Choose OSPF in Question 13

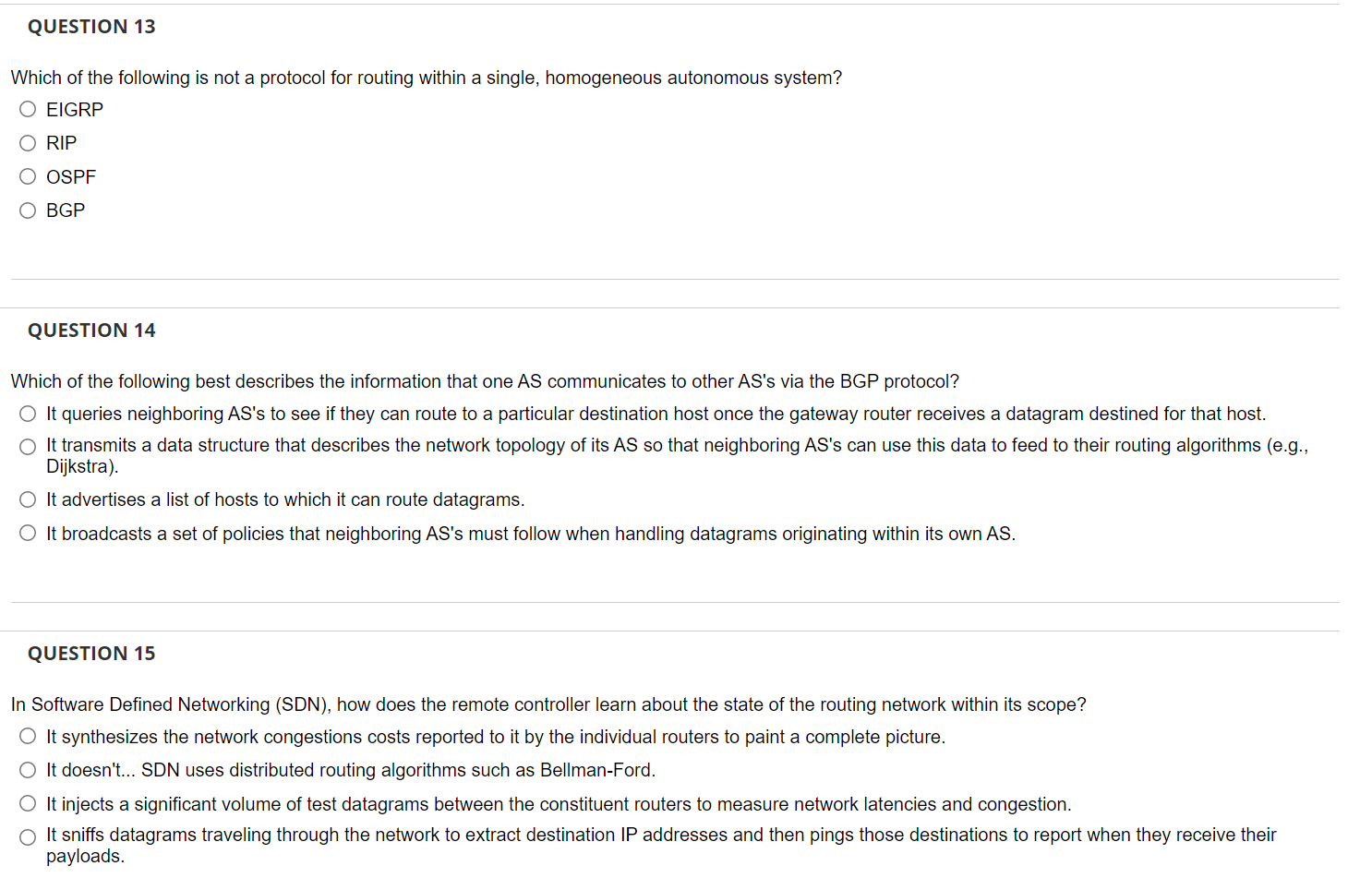(28, 175)
